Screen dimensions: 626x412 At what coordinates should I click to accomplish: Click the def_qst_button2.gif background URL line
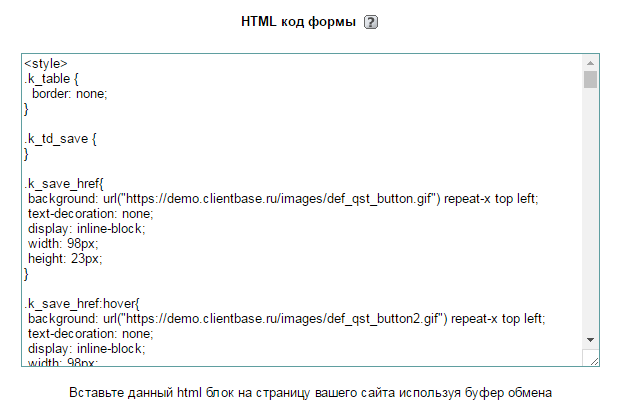pyautogui.click(x=286, y=319)
